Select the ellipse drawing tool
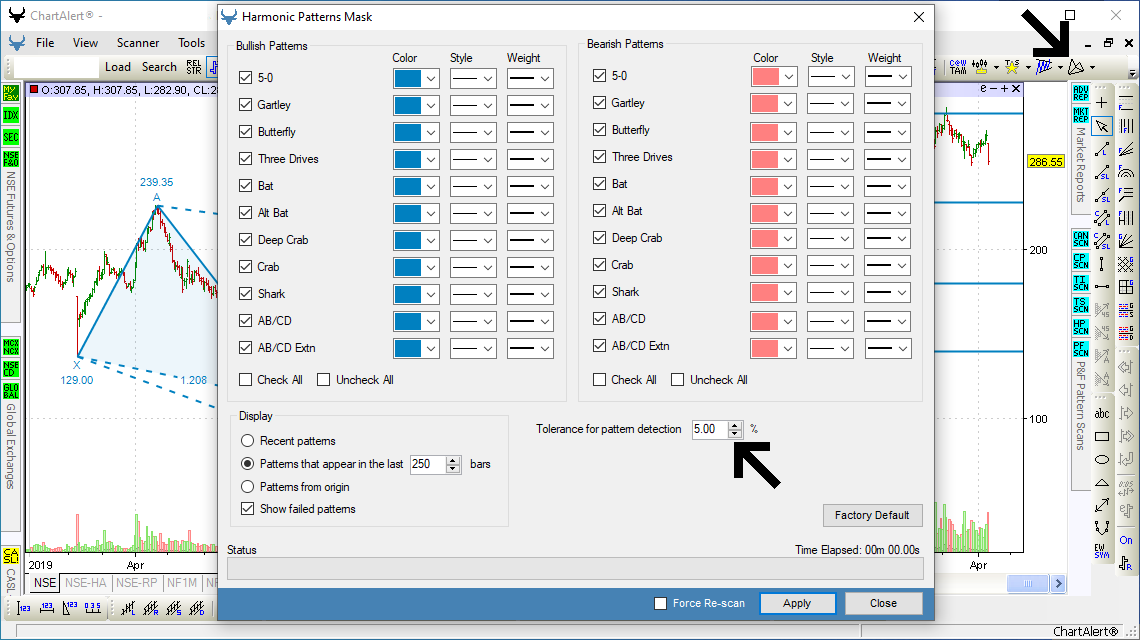1140x640 pixels. 1102,459
